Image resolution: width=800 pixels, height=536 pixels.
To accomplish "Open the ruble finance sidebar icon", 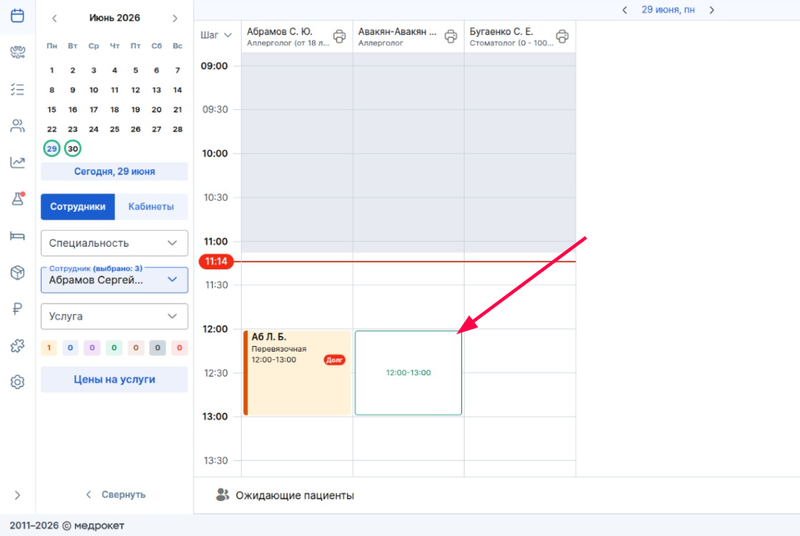I will (17, 309).
